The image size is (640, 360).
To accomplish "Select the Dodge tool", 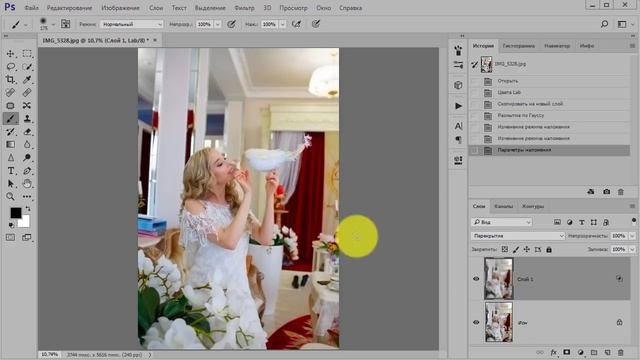I will point(27,158).
